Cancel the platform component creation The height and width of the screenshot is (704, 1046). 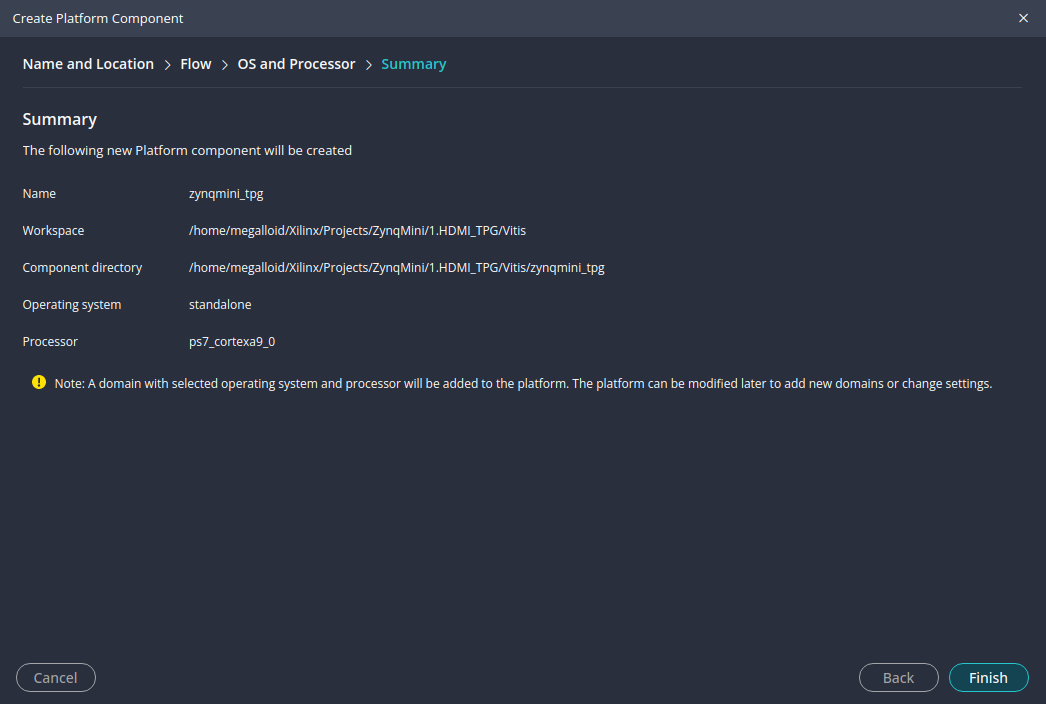pyautogui.click(x=55, y=678)
